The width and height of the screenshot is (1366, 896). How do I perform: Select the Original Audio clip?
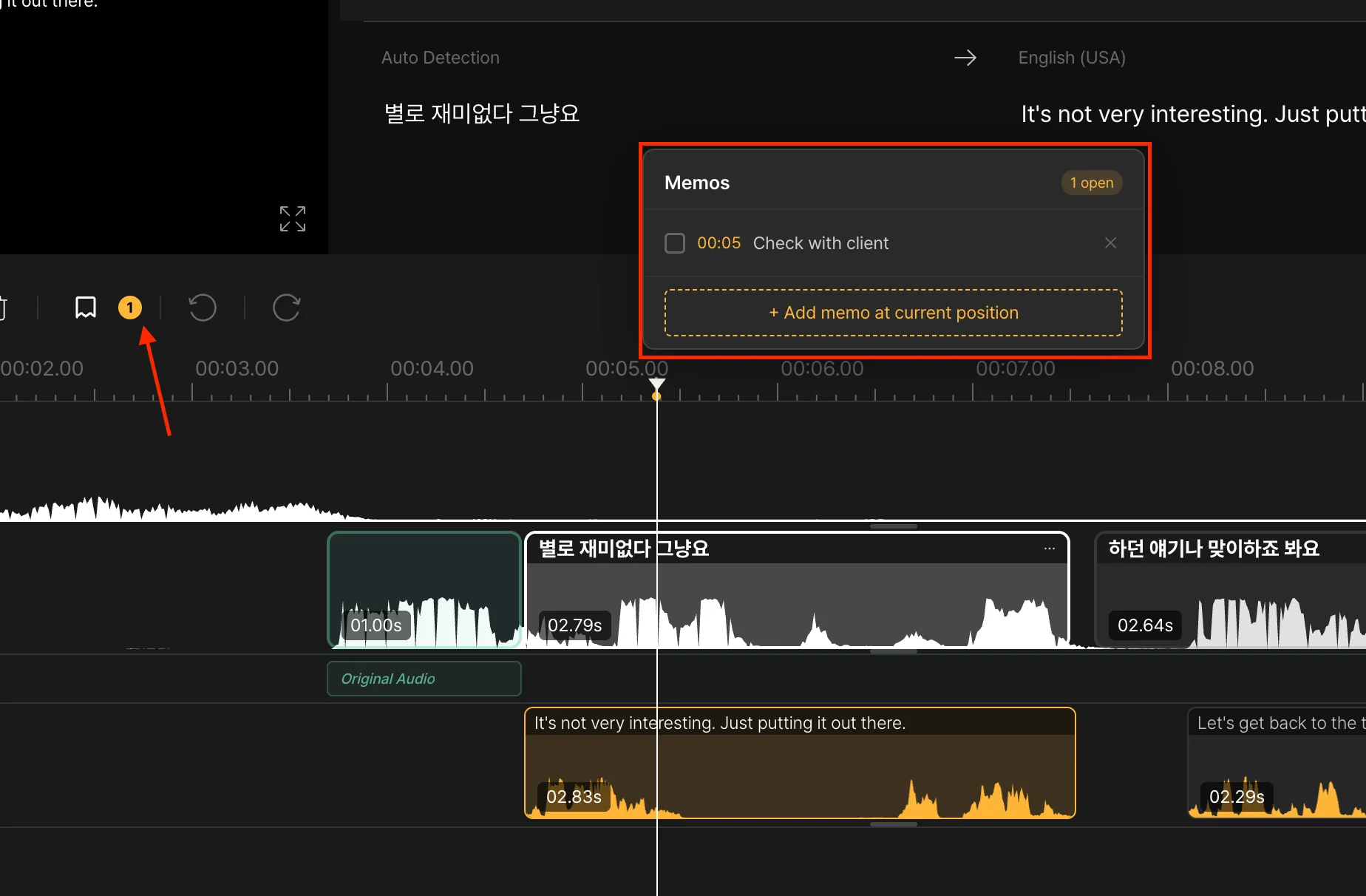pos(424,679)
